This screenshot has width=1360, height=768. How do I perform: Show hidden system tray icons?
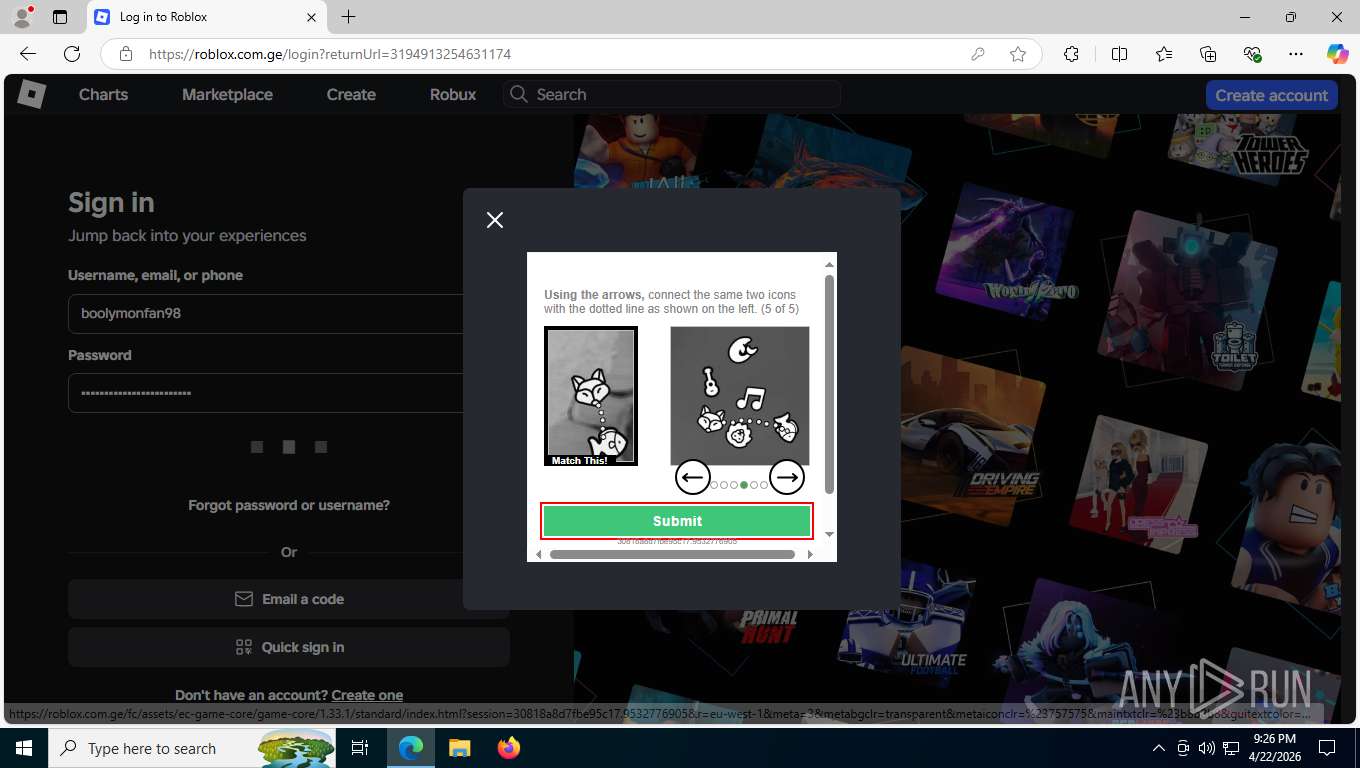[1159, 748]
